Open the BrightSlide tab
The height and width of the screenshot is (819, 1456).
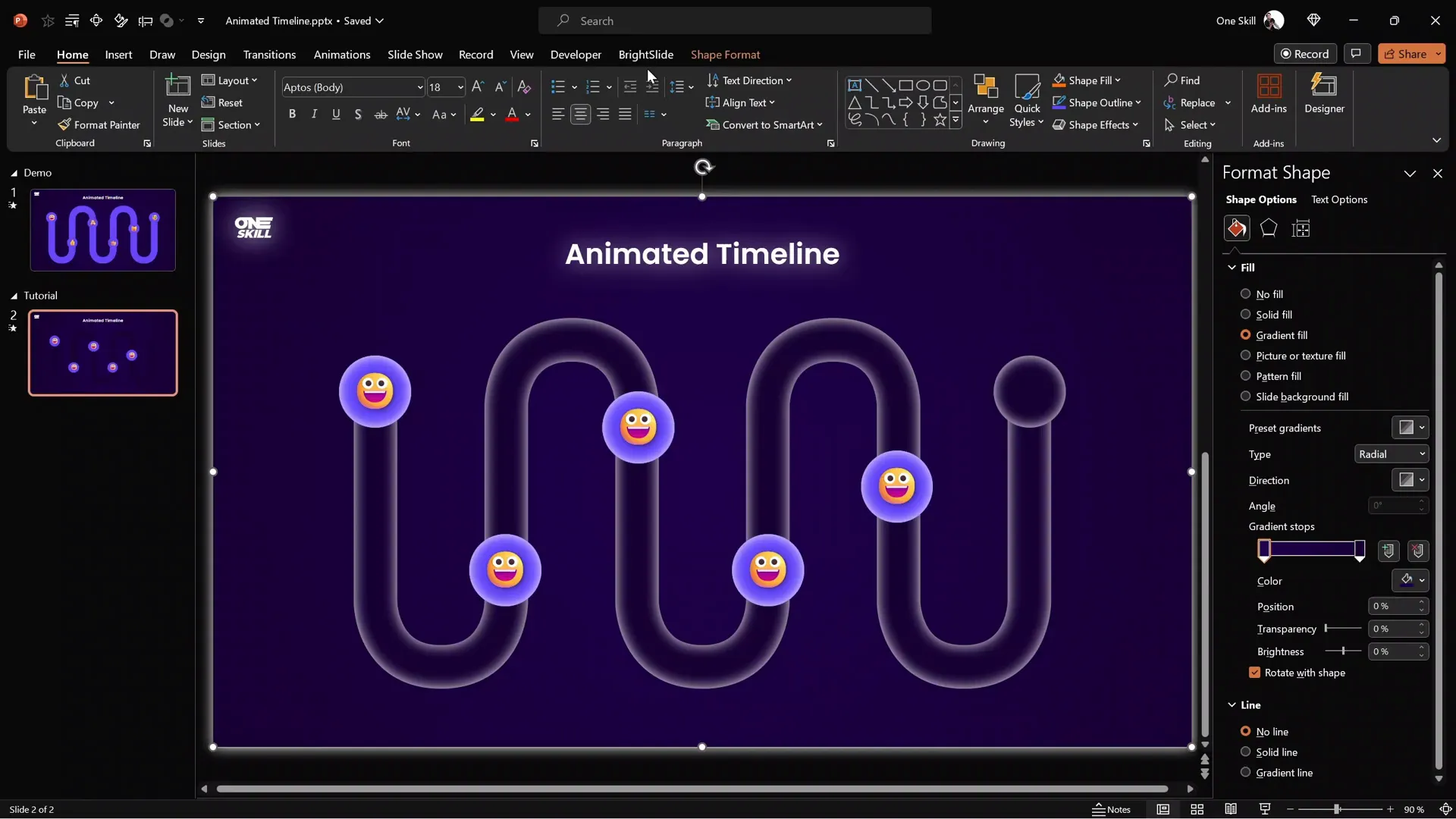[645, 55]
